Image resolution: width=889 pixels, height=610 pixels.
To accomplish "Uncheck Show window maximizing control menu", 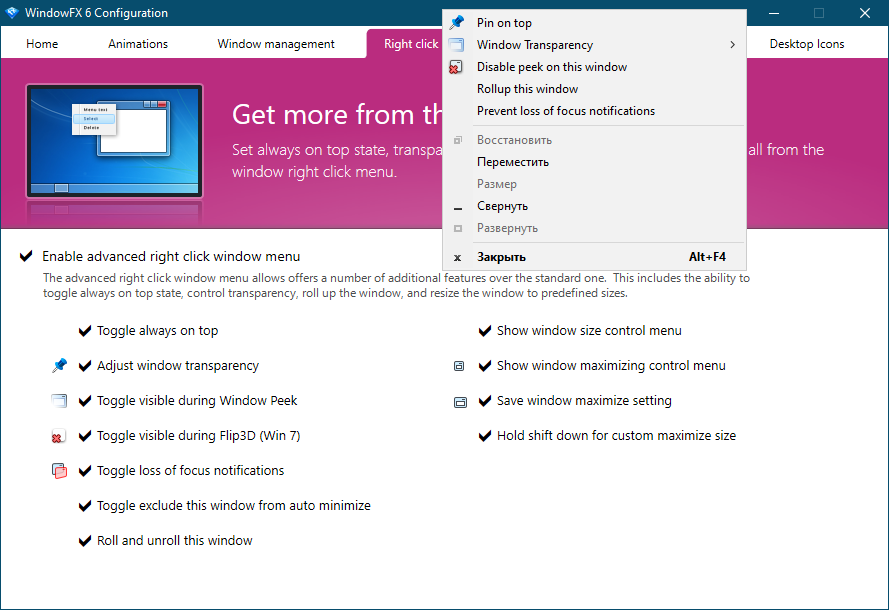I will point(485,366).
